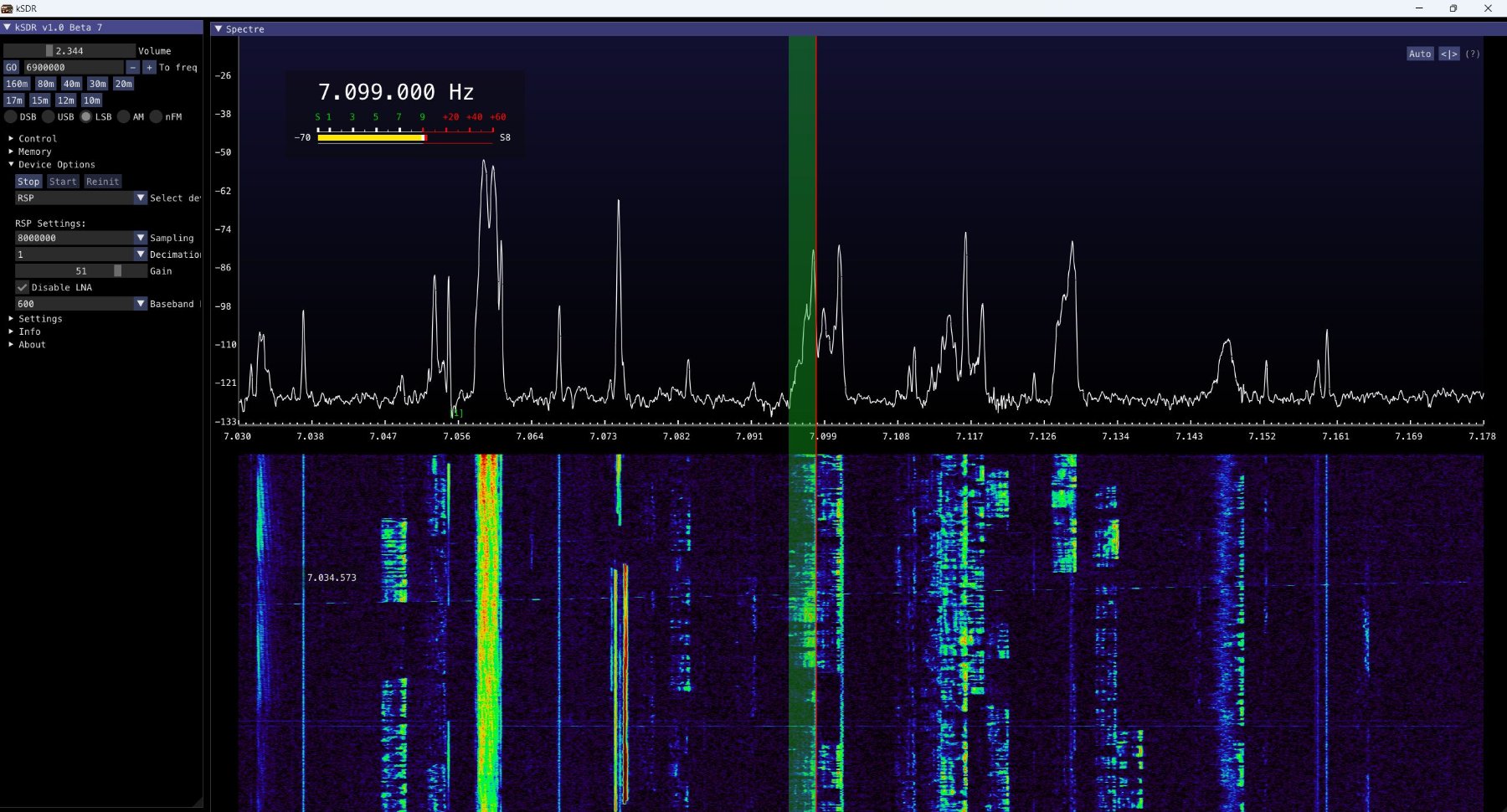
Task: Jump to the 40m band
Action: tap(72, 84)
